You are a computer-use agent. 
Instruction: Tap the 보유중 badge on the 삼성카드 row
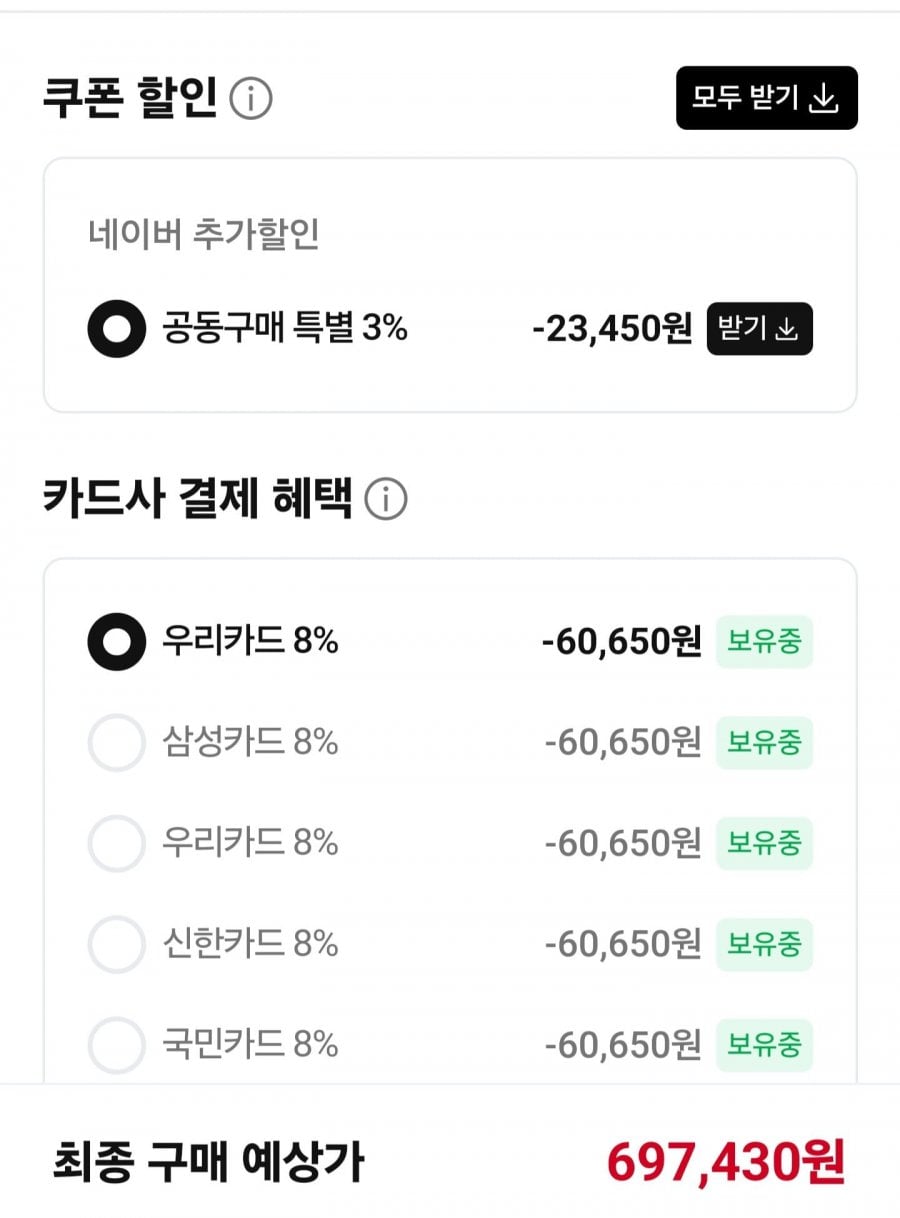click(x=764, y=742)
